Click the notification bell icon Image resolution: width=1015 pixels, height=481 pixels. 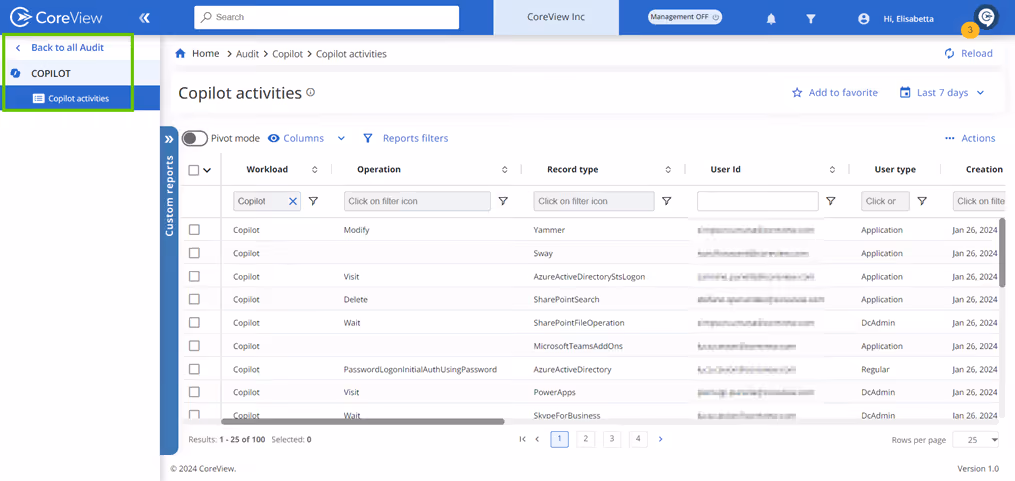pyautogui.click(x=771, y=19)
